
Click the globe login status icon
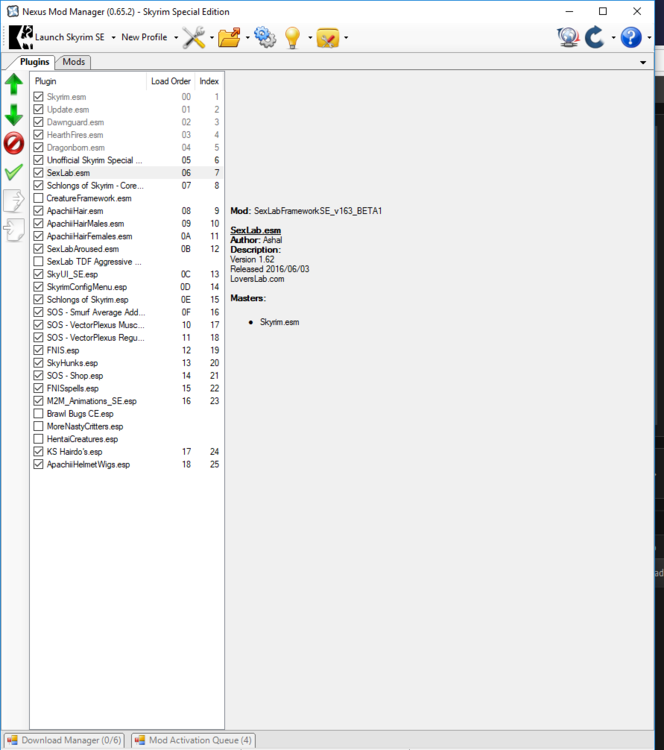tap(568, 37)
